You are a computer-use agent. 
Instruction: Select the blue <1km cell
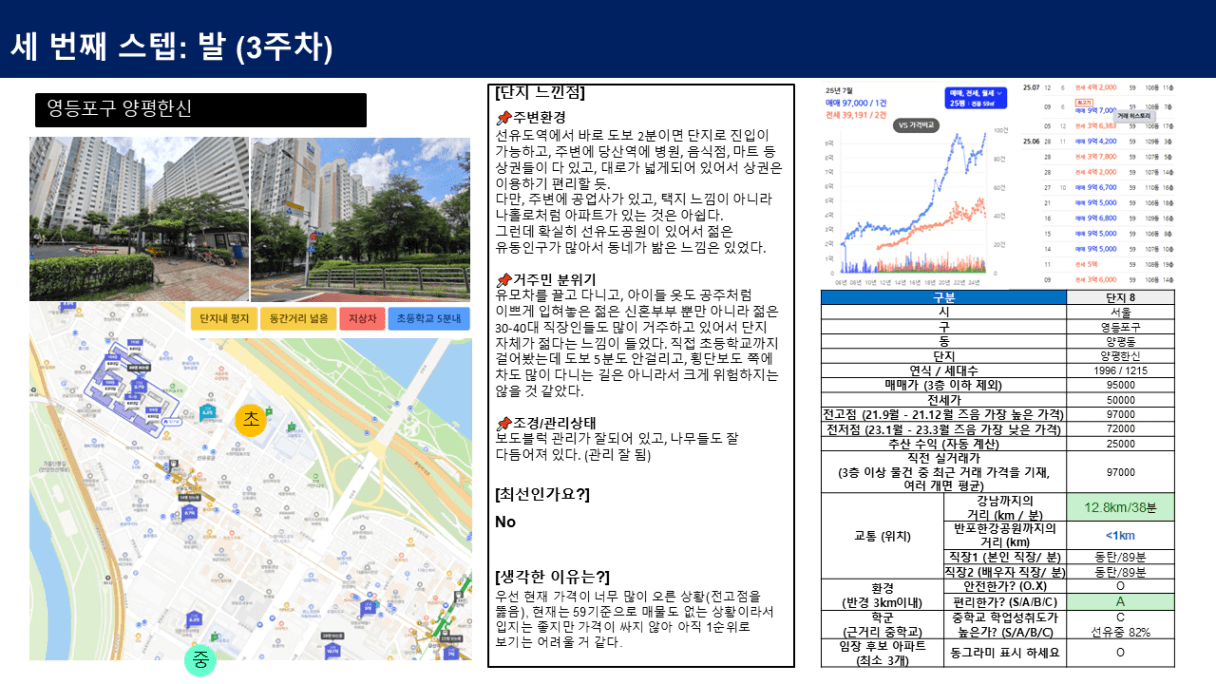click(1121, 535)
